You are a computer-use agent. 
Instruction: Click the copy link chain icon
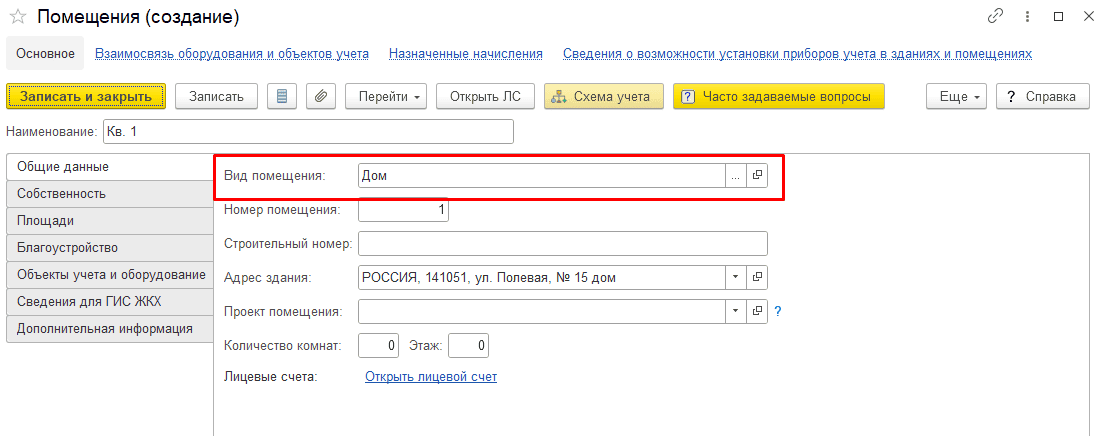(995, 17)
